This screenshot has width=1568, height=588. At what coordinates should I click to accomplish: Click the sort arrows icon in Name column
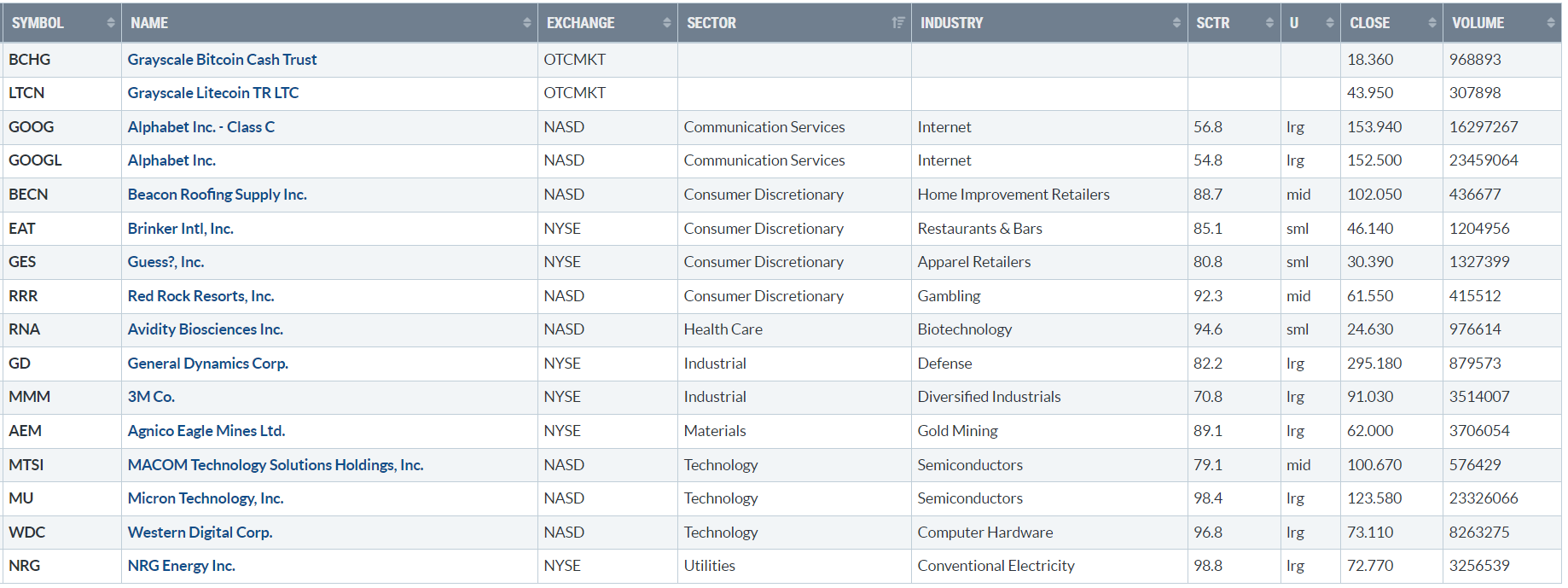pyautogui.click(x=527, y=23)
